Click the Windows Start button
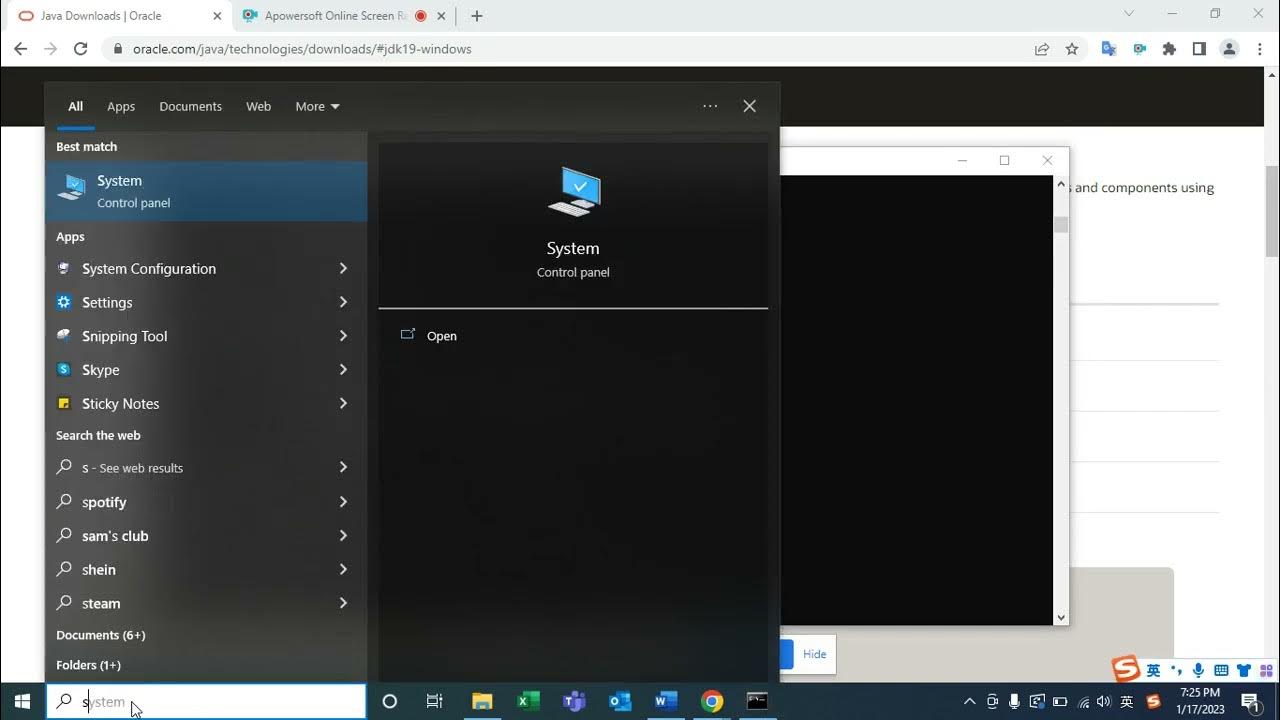The image size is (1280, 720). [22, 701]
